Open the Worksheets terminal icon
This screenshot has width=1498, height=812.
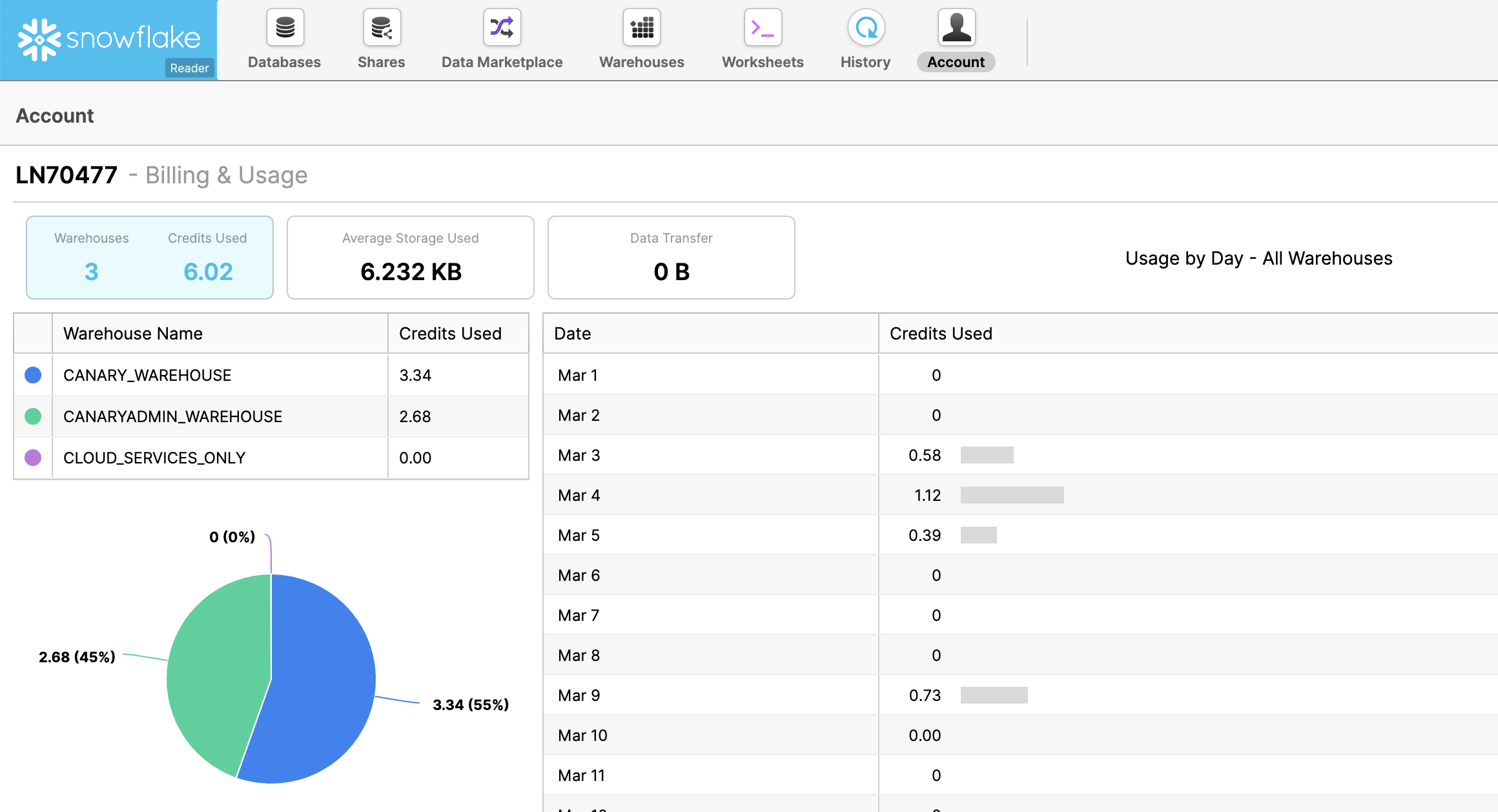(x=763, y=28)
